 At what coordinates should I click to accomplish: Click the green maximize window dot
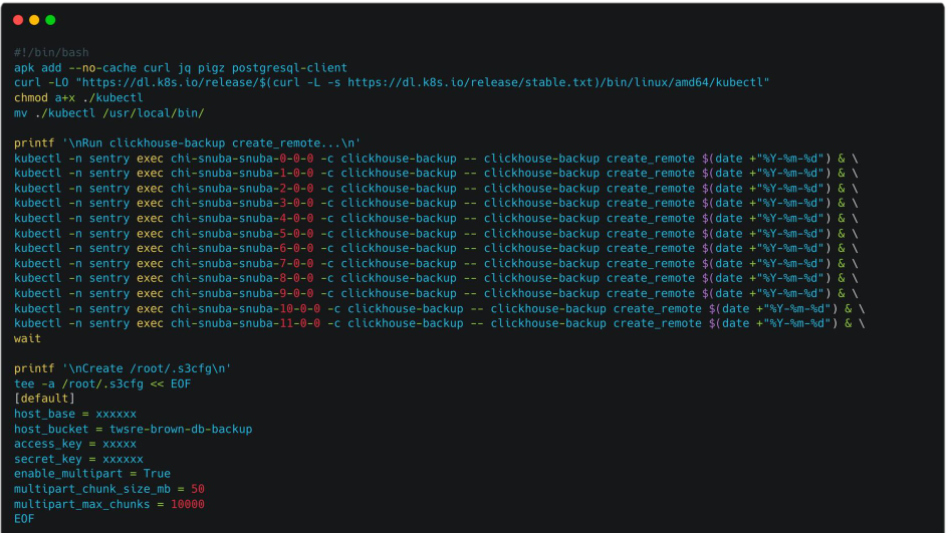(x=51, y=20)
